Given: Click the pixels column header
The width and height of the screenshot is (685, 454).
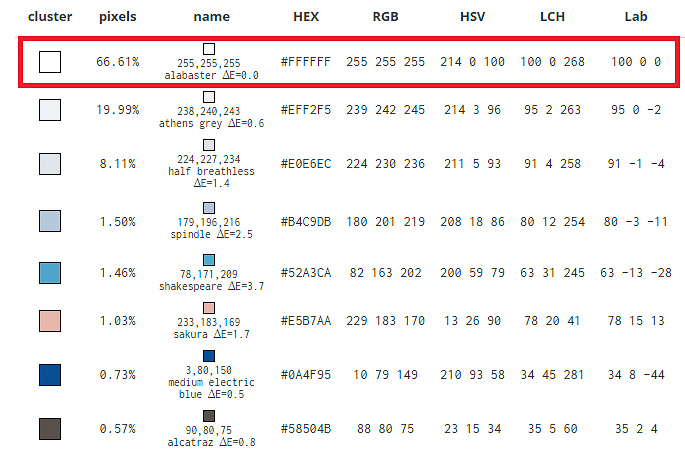Looking at the screenshot, I should tap(117, 17).
